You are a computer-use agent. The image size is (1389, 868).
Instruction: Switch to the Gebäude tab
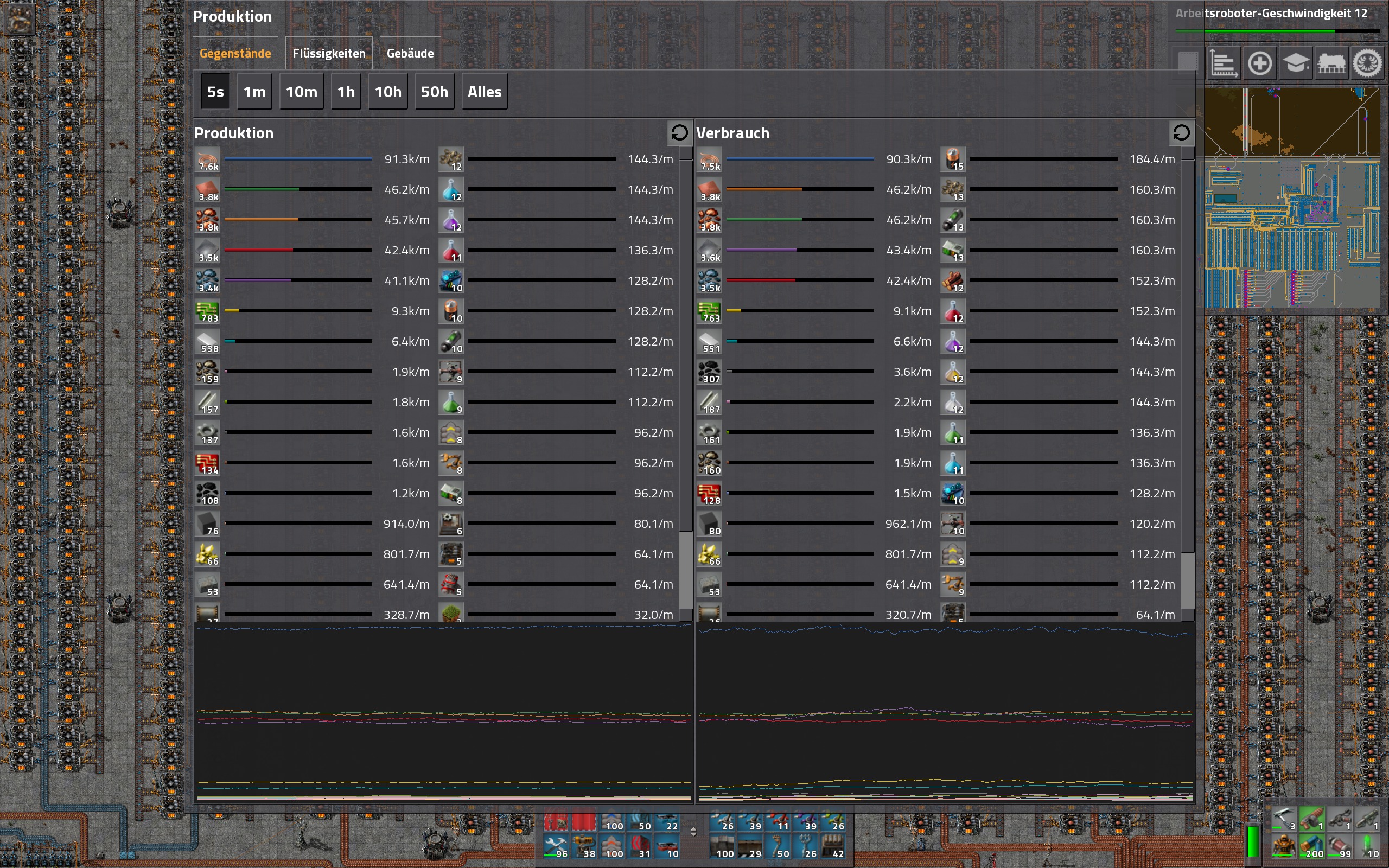point(410,53)
